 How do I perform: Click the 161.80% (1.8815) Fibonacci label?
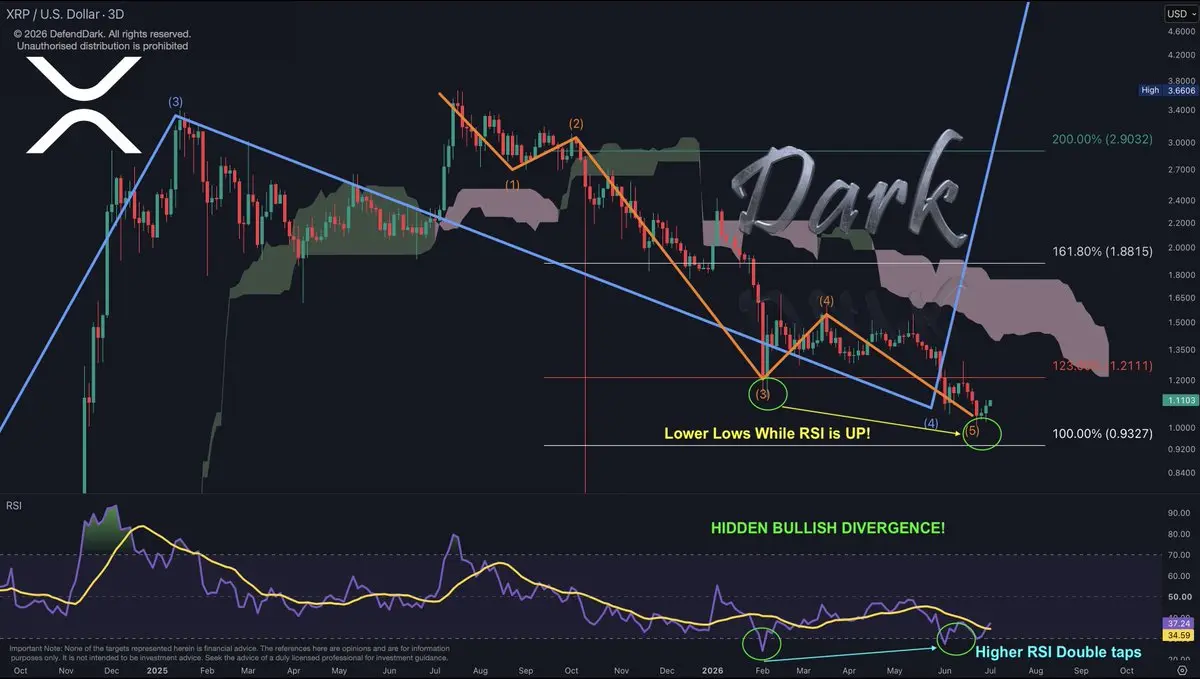pos(1103,253)
